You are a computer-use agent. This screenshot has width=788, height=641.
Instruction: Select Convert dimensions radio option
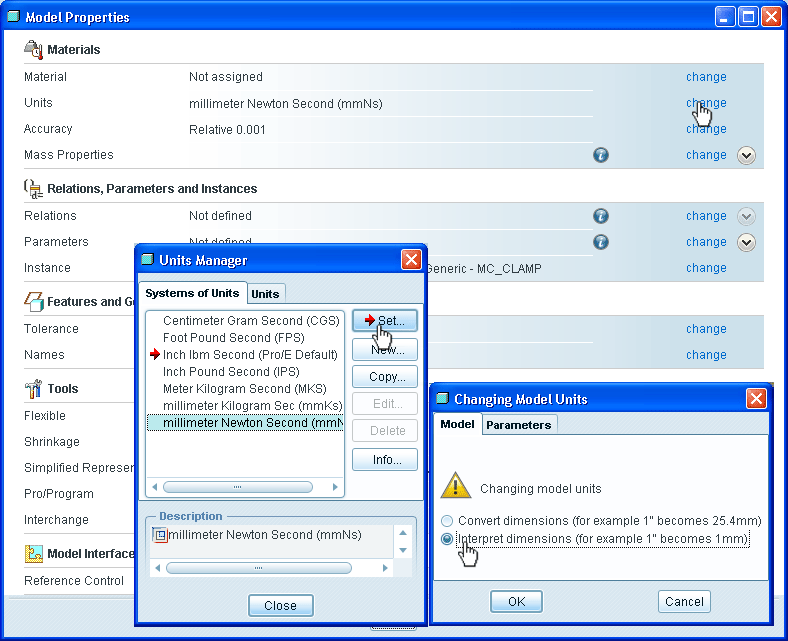tap(447, 521)
